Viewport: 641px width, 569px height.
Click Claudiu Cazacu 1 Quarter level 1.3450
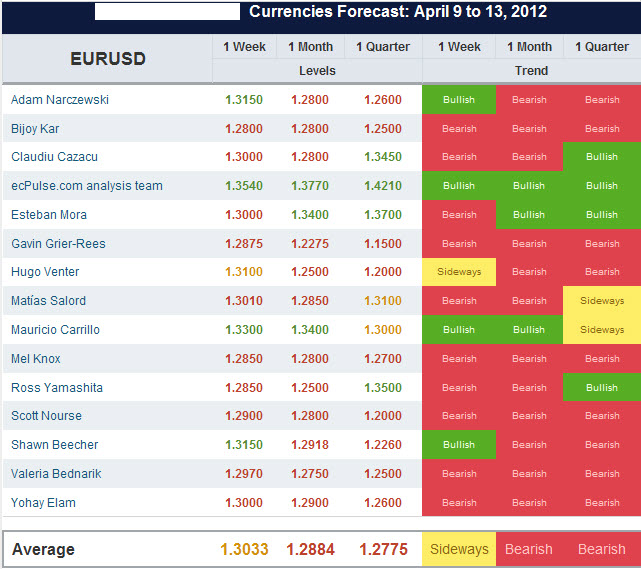tap(383, 157)
